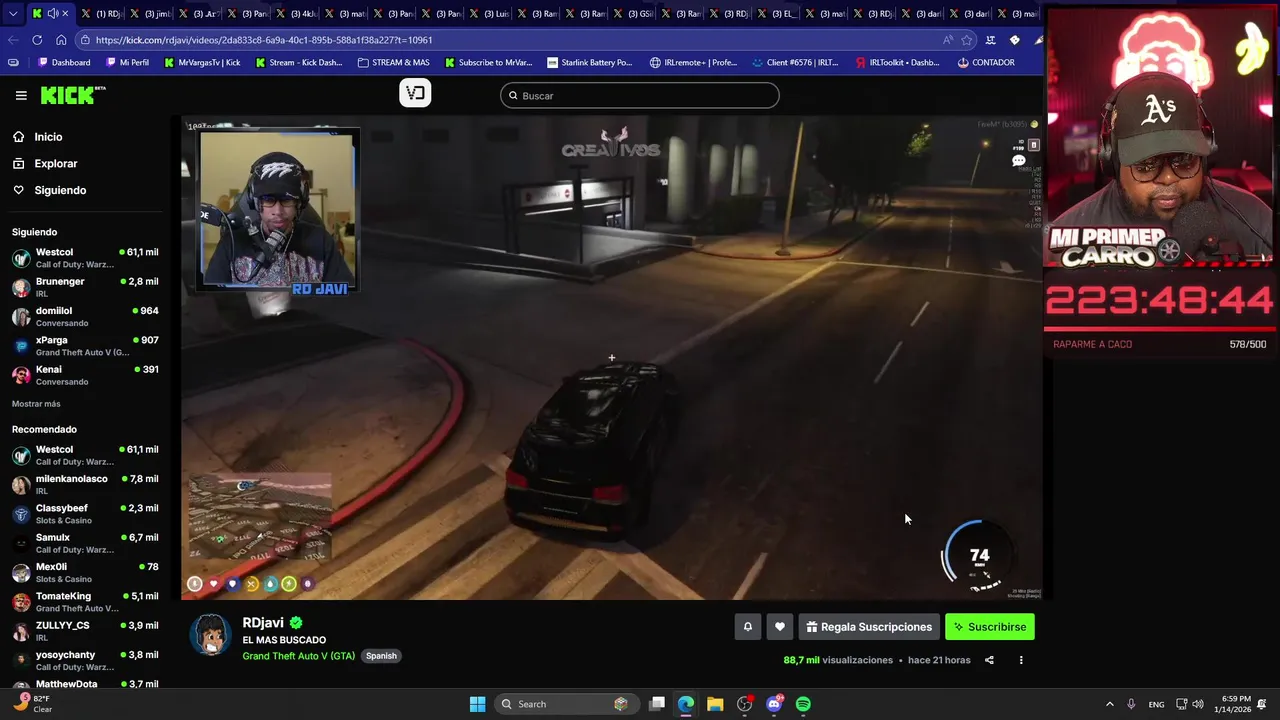Open the browser tab list dropdown
Image resolution: width=1280 pixels, height=720 pixels.
(x=12, y=14)
